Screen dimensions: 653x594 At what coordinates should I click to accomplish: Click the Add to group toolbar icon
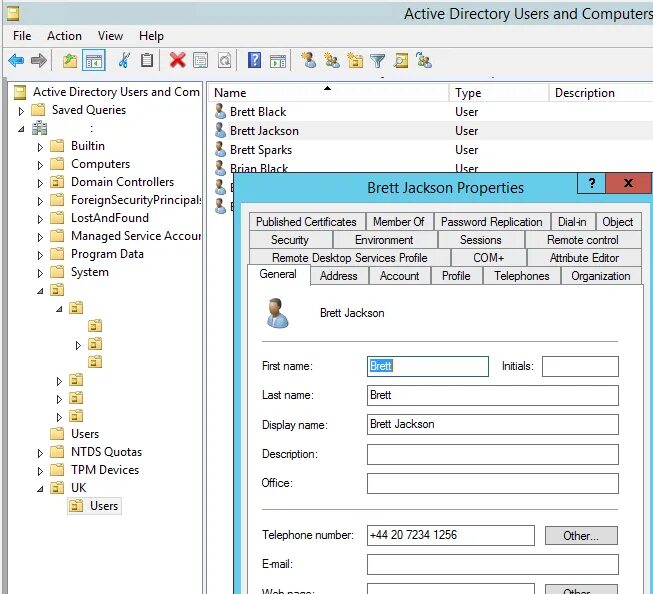coord(424,61)
